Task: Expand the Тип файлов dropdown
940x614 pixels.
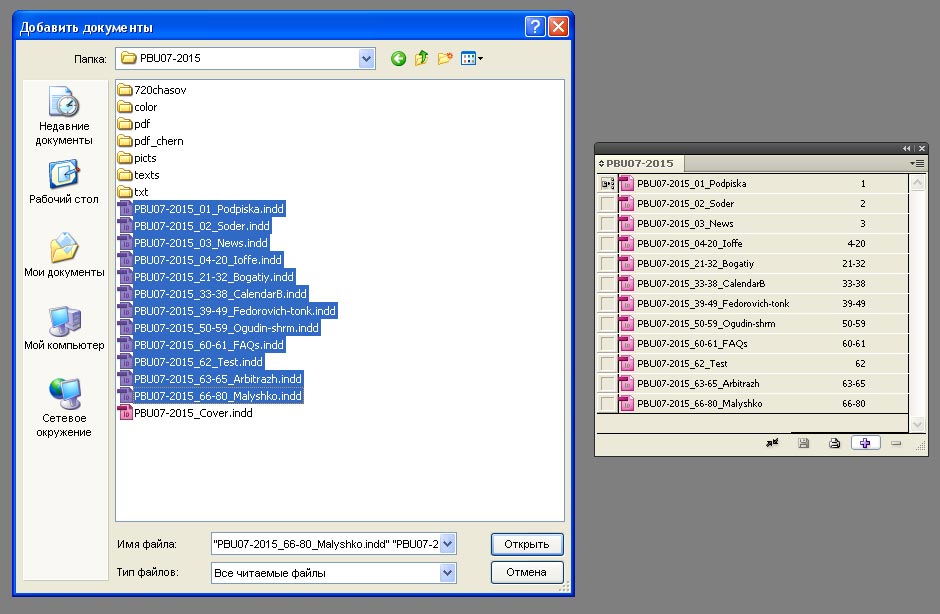Action: click(x=447, y=573)
